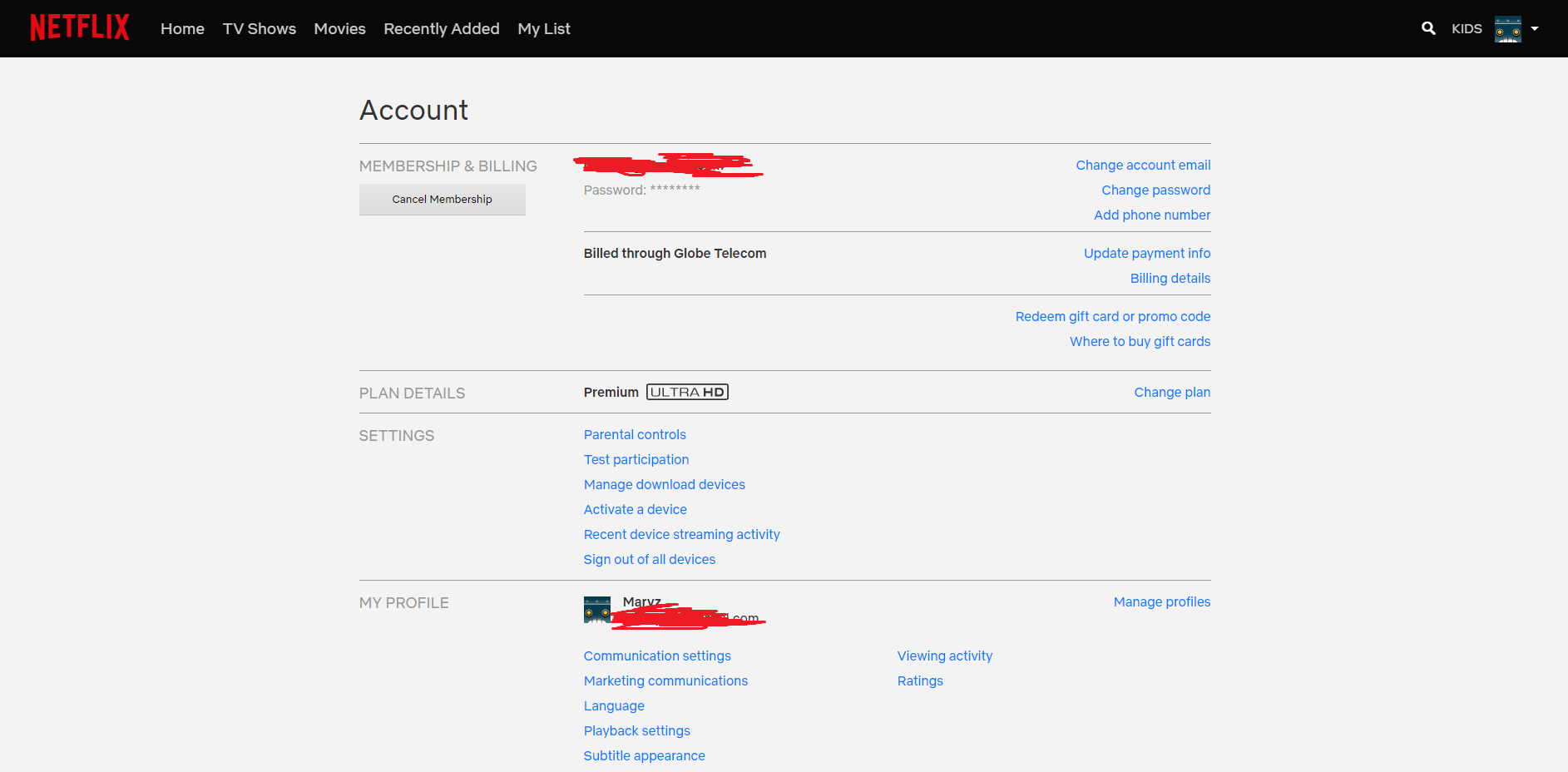
Task: Open Ratings link
Action: tap(920, 680)
